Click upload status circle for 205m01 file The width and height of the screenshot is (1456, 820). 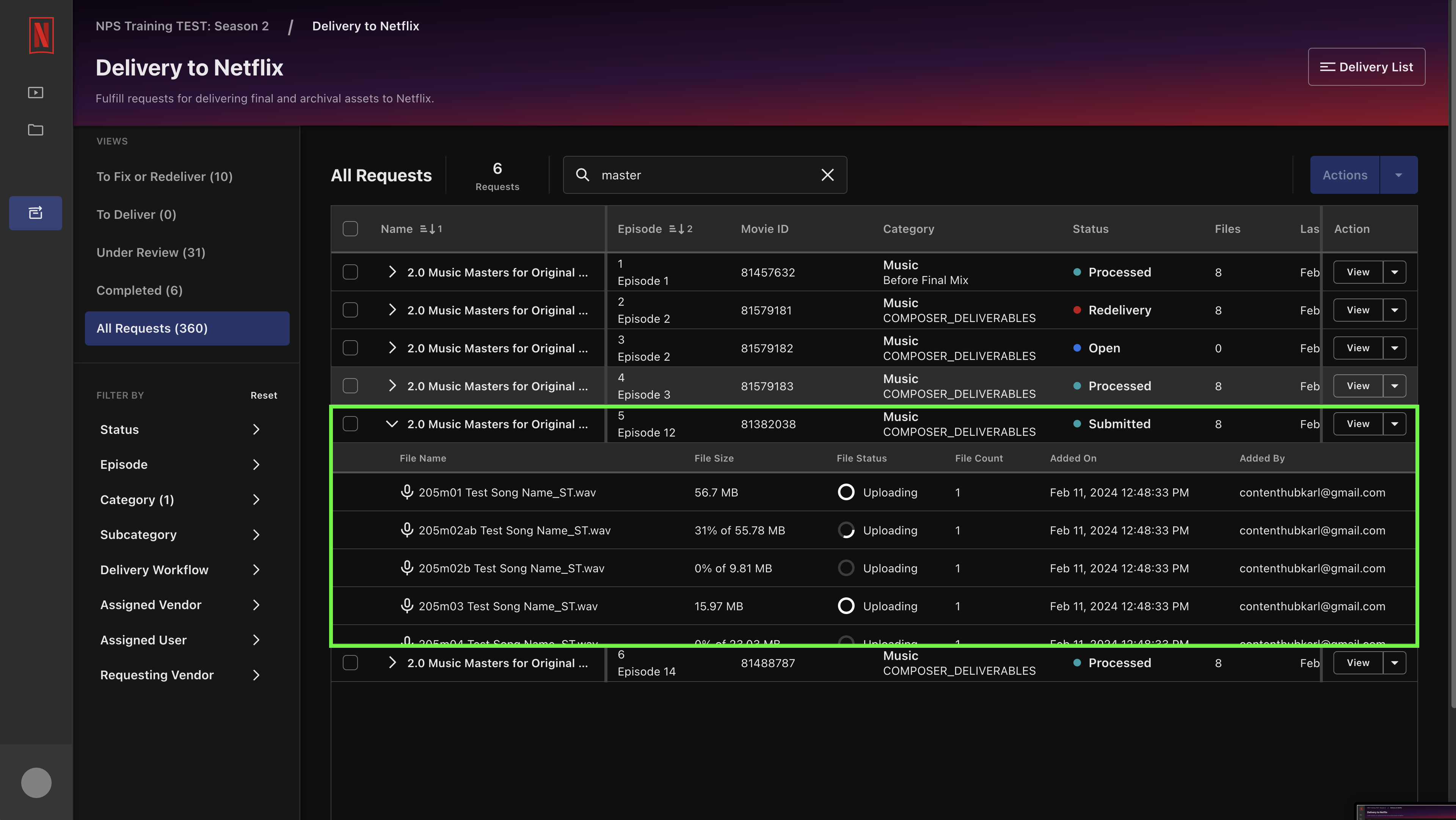[x=846, y=492]
